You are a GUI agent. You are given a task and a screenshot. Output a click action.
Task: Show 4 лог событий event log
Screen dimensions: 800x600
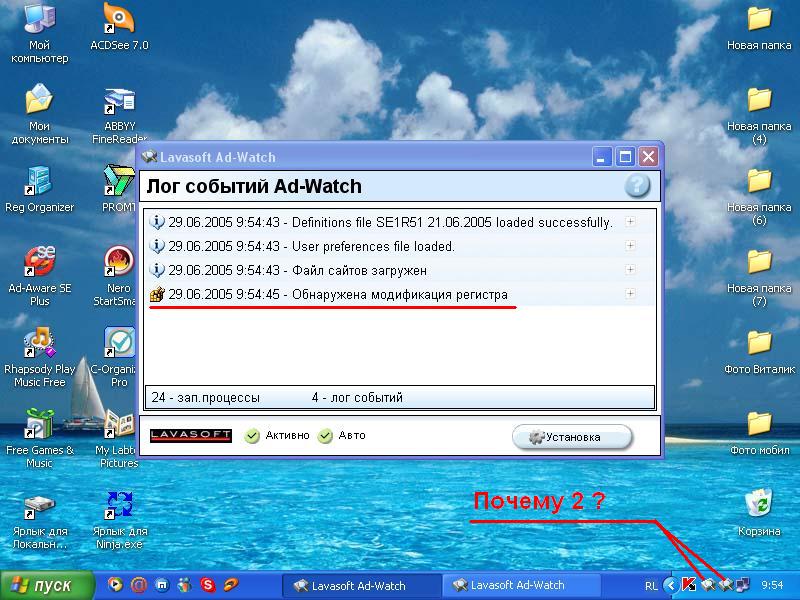pos(357,397)
